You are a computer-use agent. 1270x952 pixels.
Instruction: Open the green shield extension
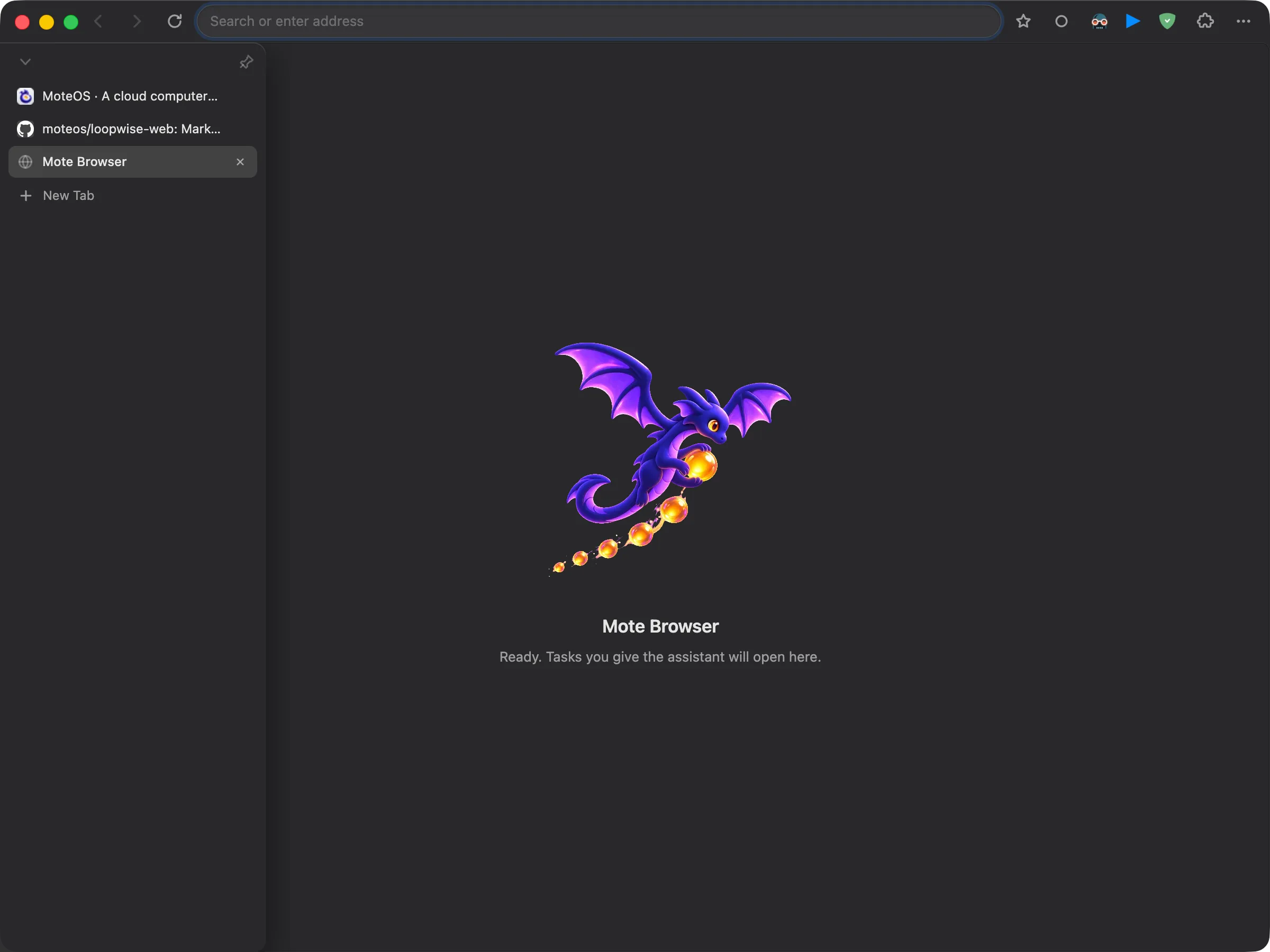click(x=1167, y=21)
